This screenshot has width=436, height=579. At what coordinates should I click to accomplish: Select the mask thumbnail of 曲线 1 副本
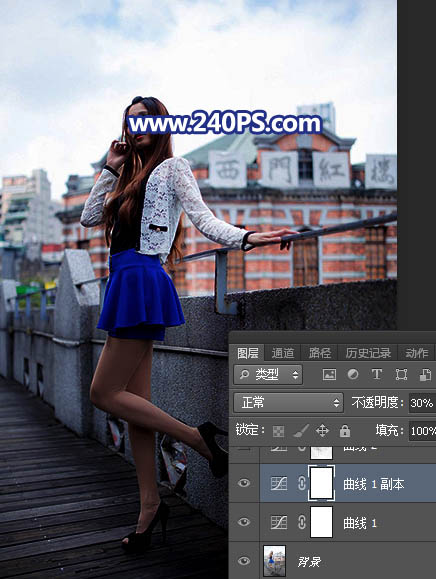coord(322,483)
